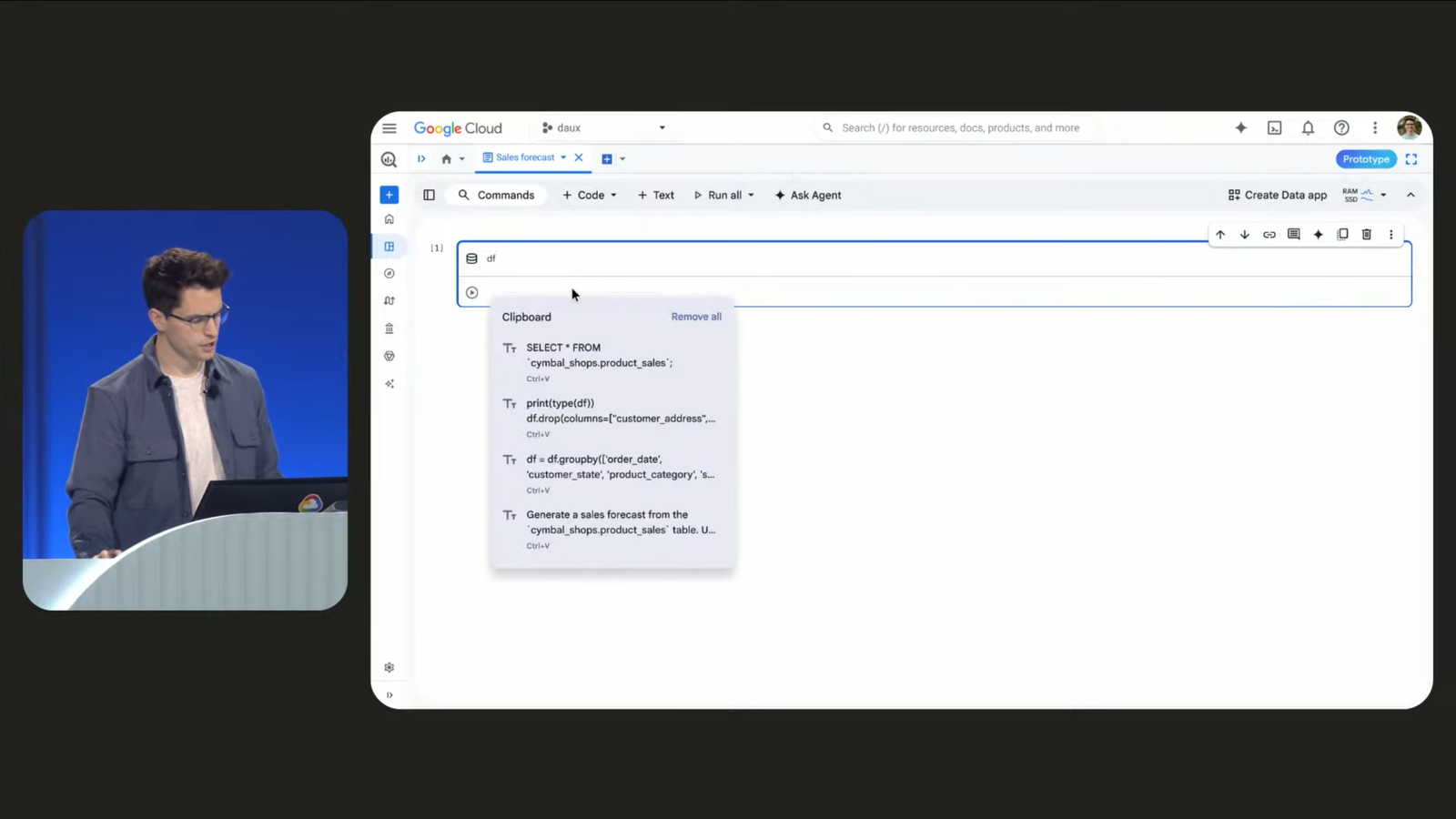Add a comment using the cell comment icon
This screenshot has width=1456, height=819.
tap(1293, 235)
